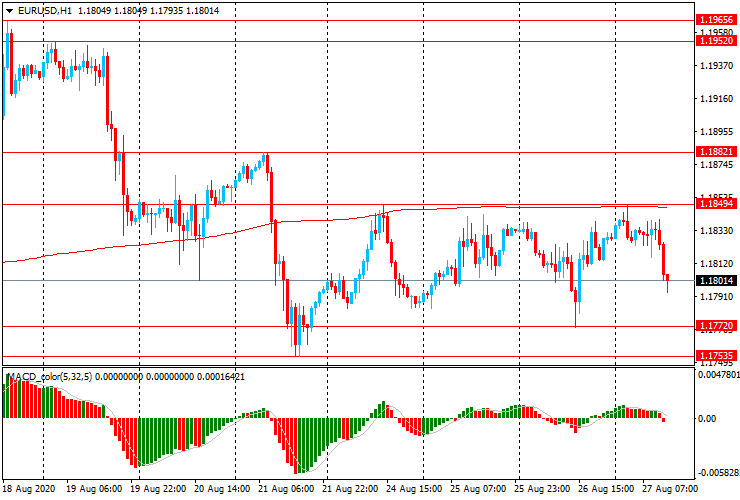Select the 1.19520 red price label

point(716,41)
